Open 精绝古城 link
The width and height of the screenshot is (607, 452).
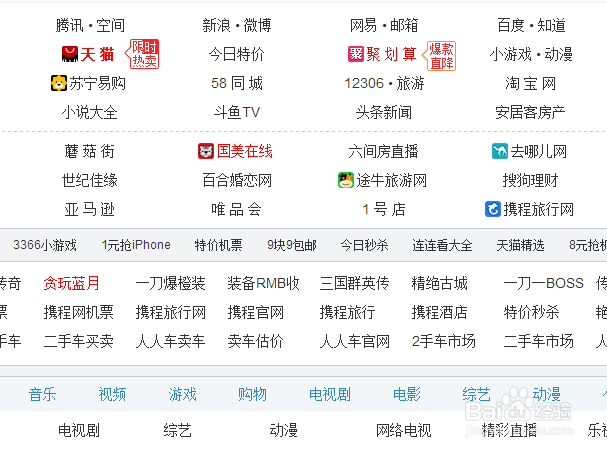(x=439, y=283)
